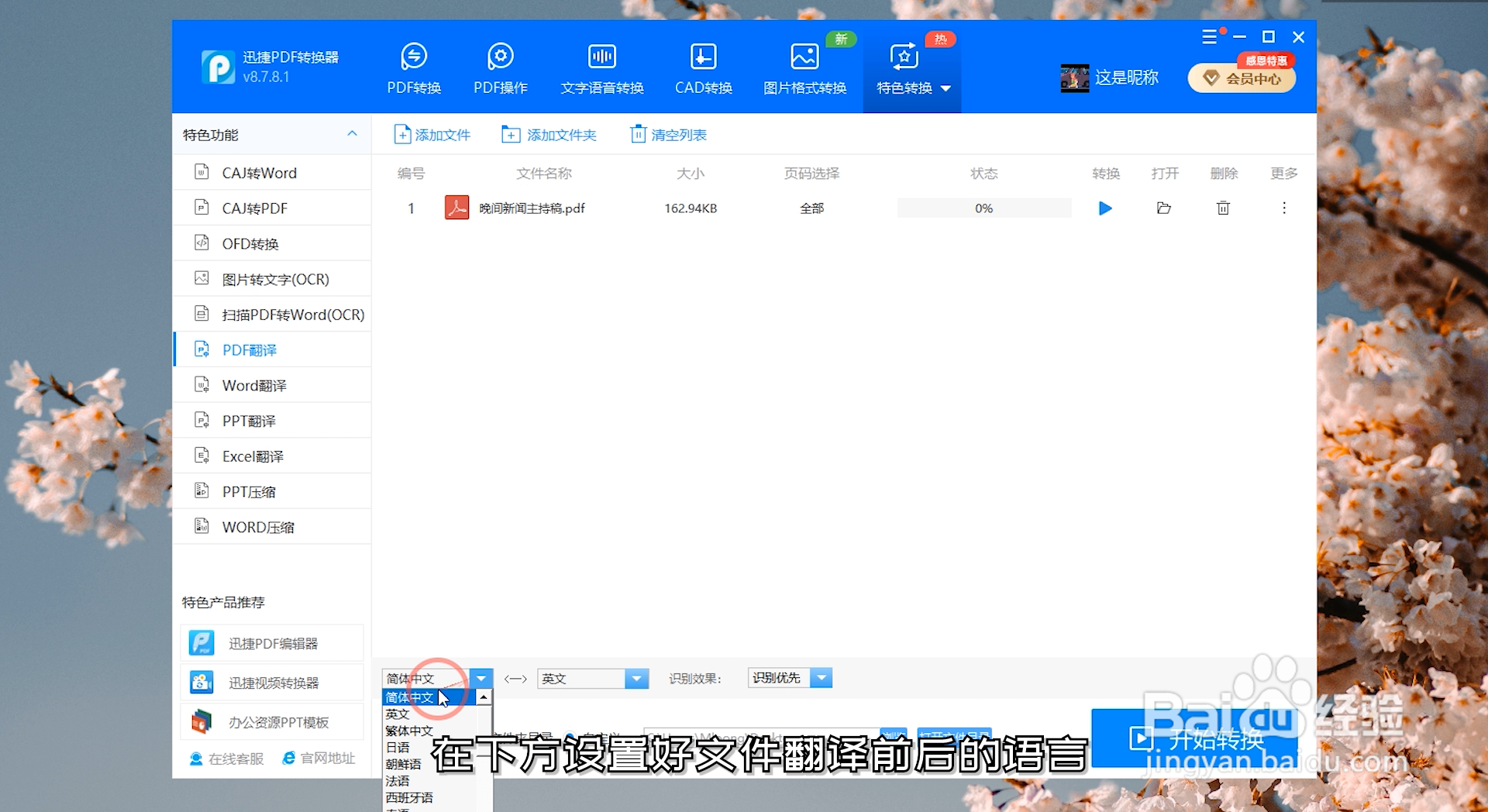Open the target language 英文 dropdown
This screenshot has width=1488, height=812.
click(593, 679)
